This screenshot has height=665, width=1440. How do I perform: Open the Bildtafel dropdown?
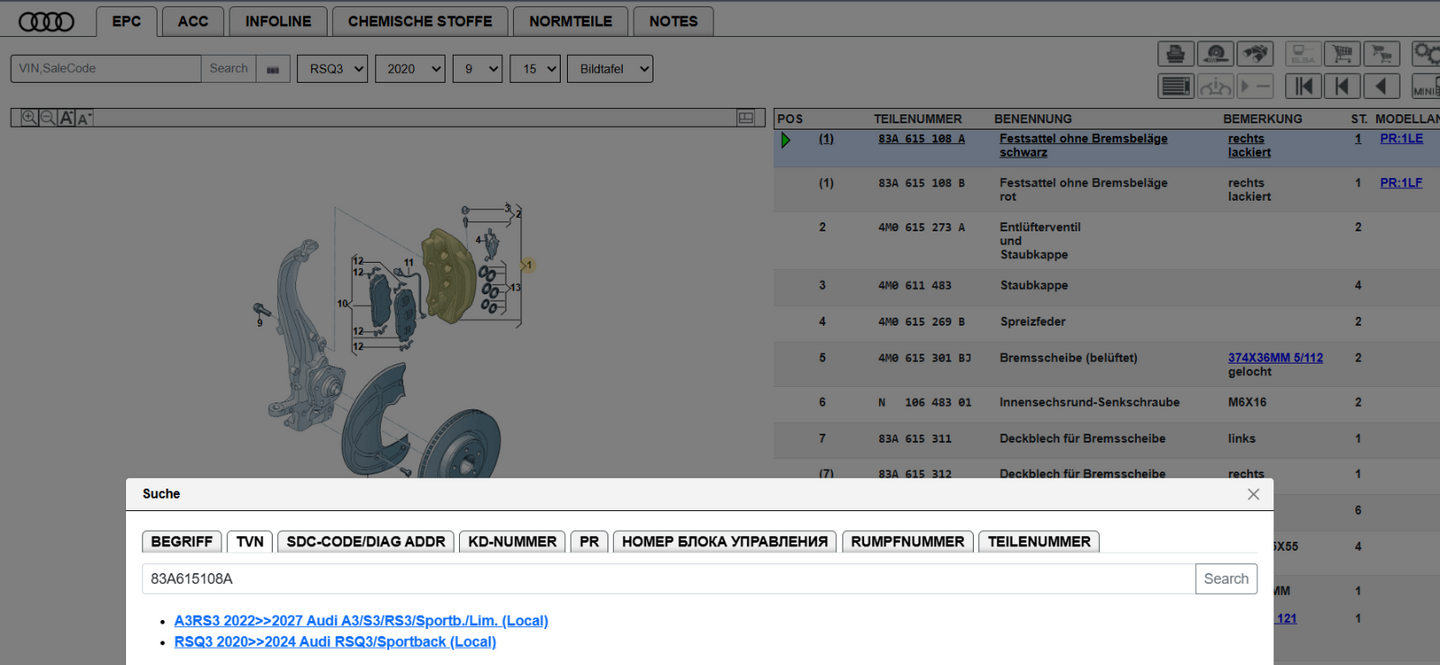(610, 69)
